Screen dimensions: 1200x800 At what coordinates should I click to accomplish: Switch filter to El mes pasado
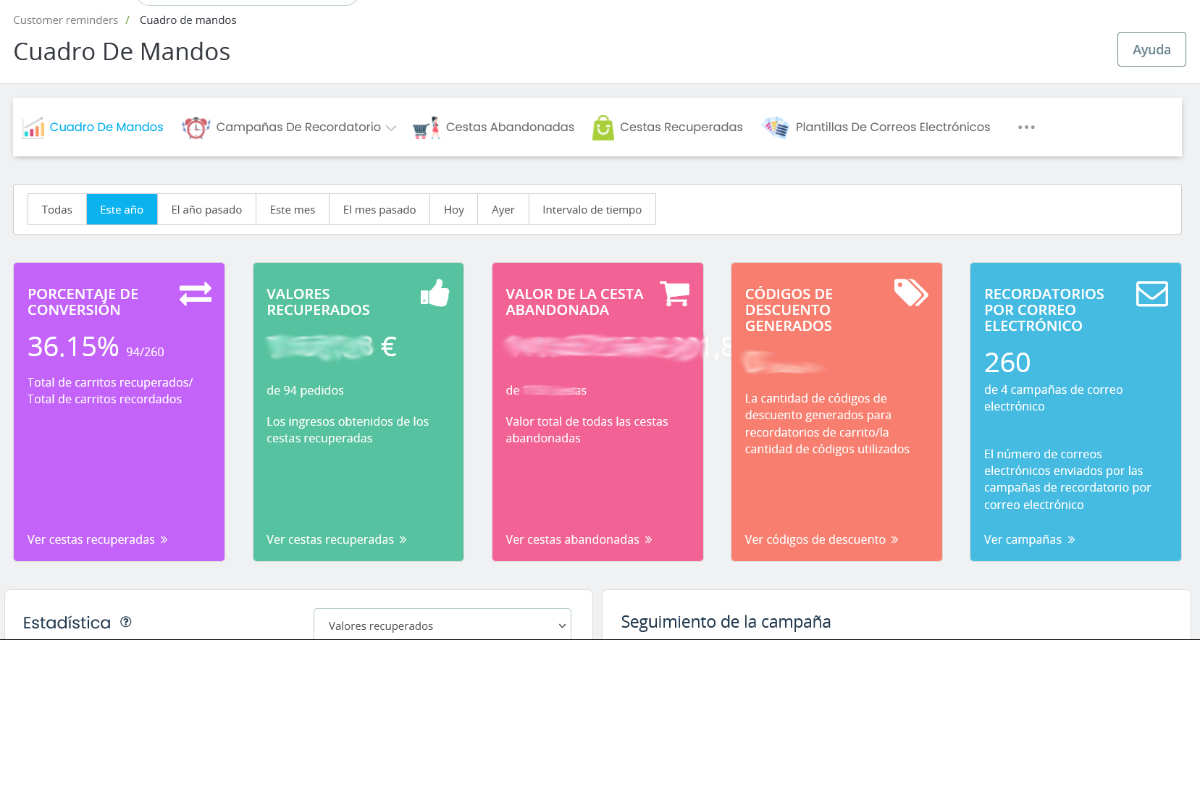[379, 210]
